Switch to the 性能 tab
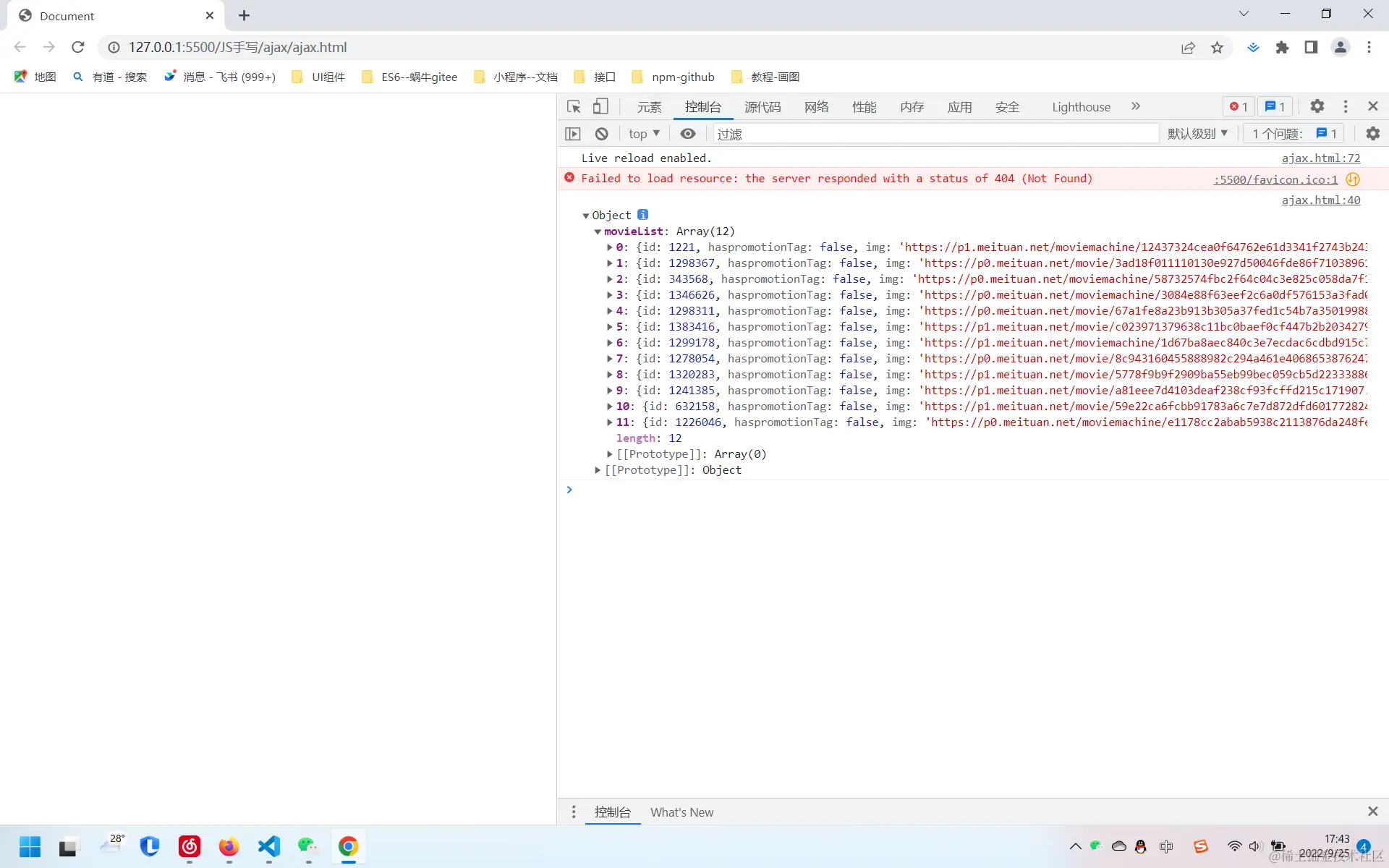The width and height of the screenshot is (1389, 868). [864, 107]
